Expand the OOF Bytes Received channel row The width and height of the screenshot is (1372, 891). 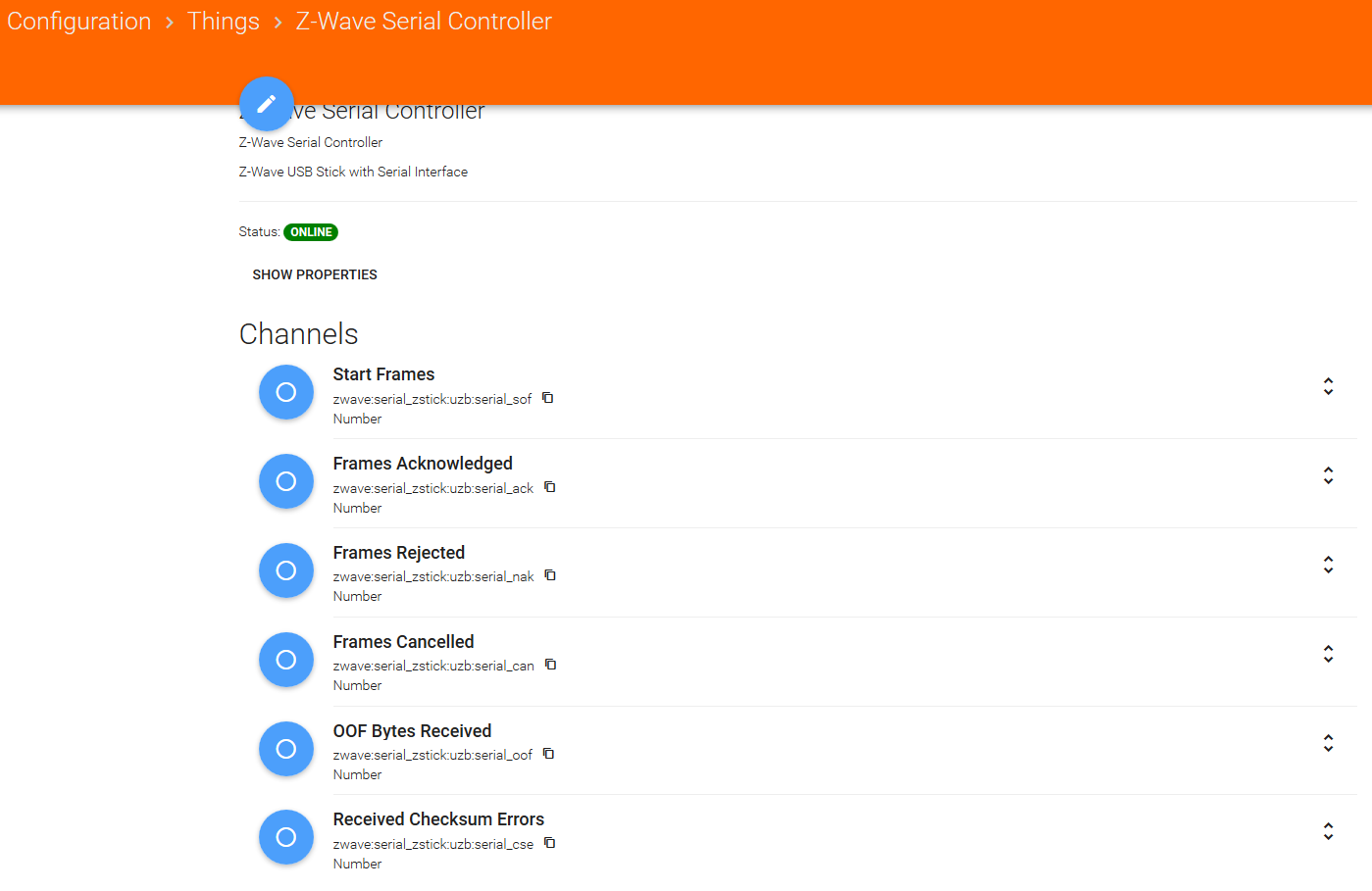point(1328,743)
